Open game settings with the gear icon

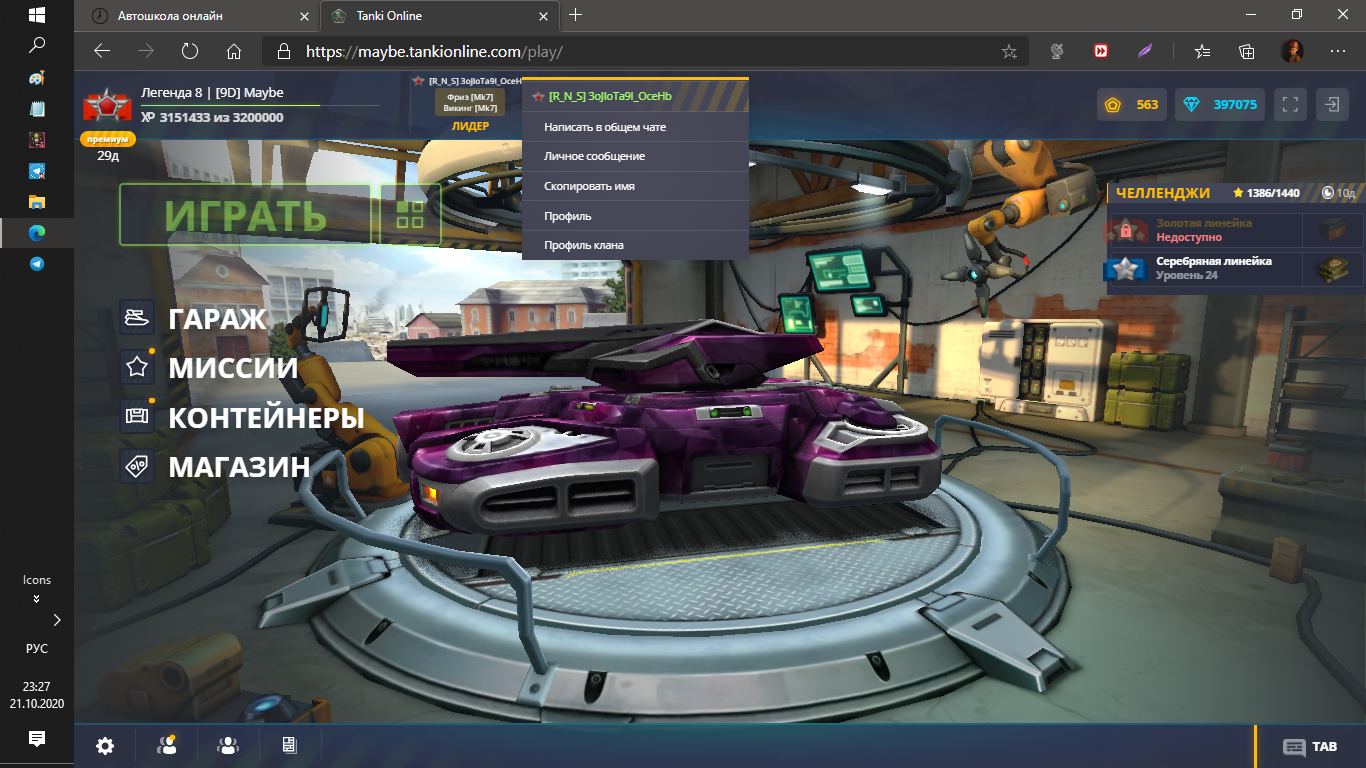click(x=105, y=746)
